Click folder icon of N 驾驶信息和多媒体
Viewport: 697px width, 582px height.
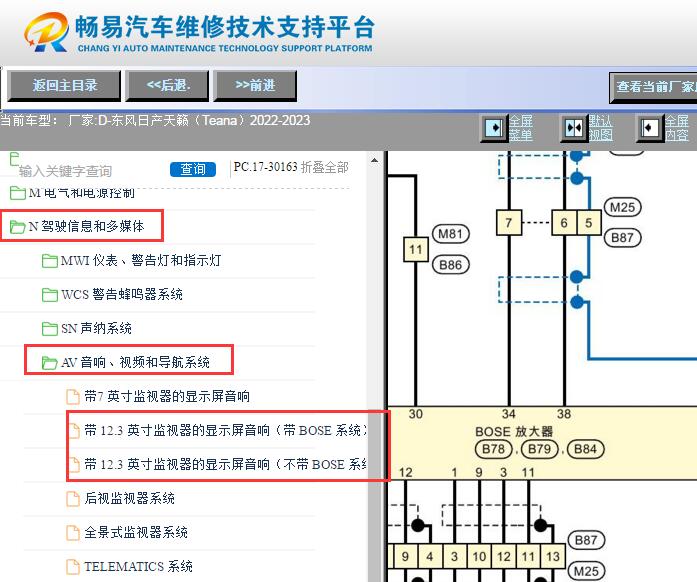click(17, 227)
